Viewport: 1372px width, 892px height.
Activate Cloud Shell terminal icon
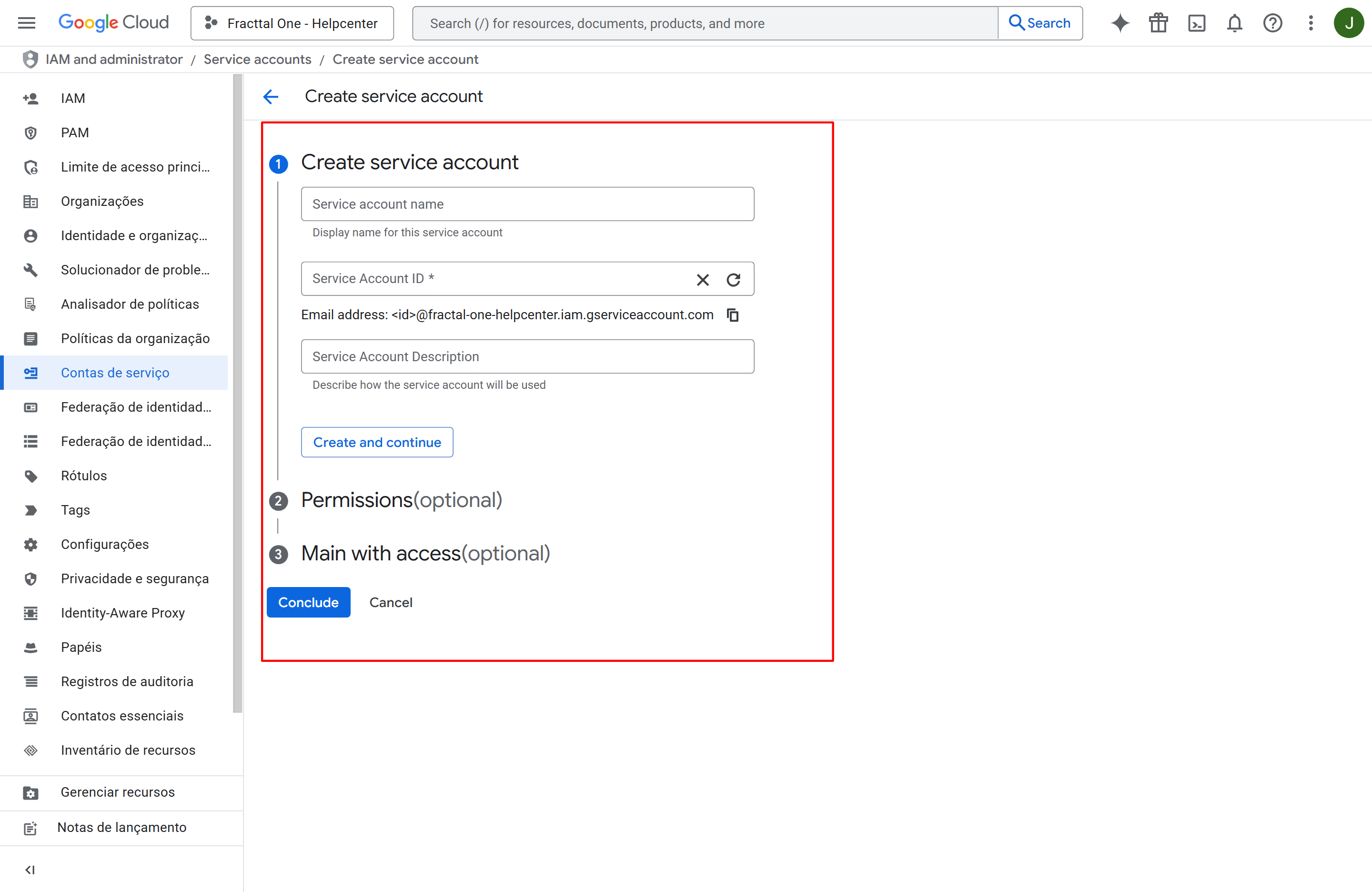pyautogui.click(x=1196, y=23)
